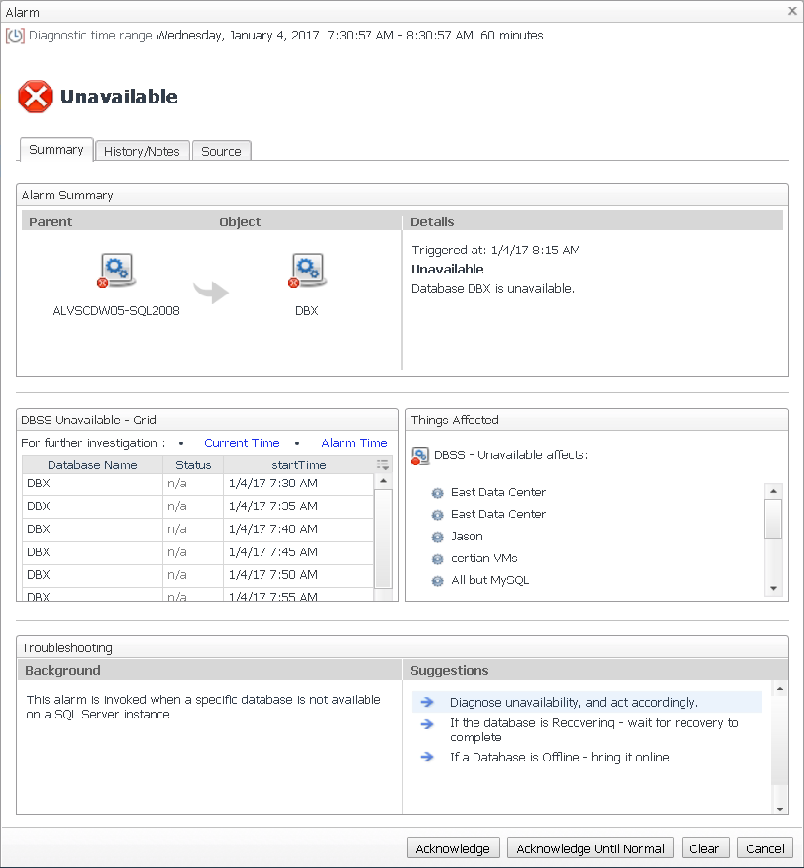Click the diagnostic time range clock icon
The image size is (804, 868).
pyautogui.click(x=15, y=36)
